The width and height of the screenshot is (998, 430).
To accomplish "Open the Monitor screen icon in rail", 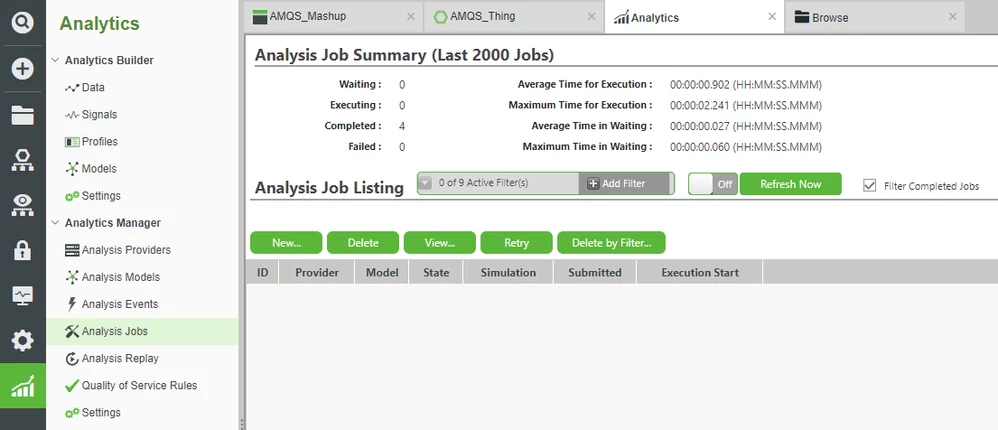I will [22, 295].
